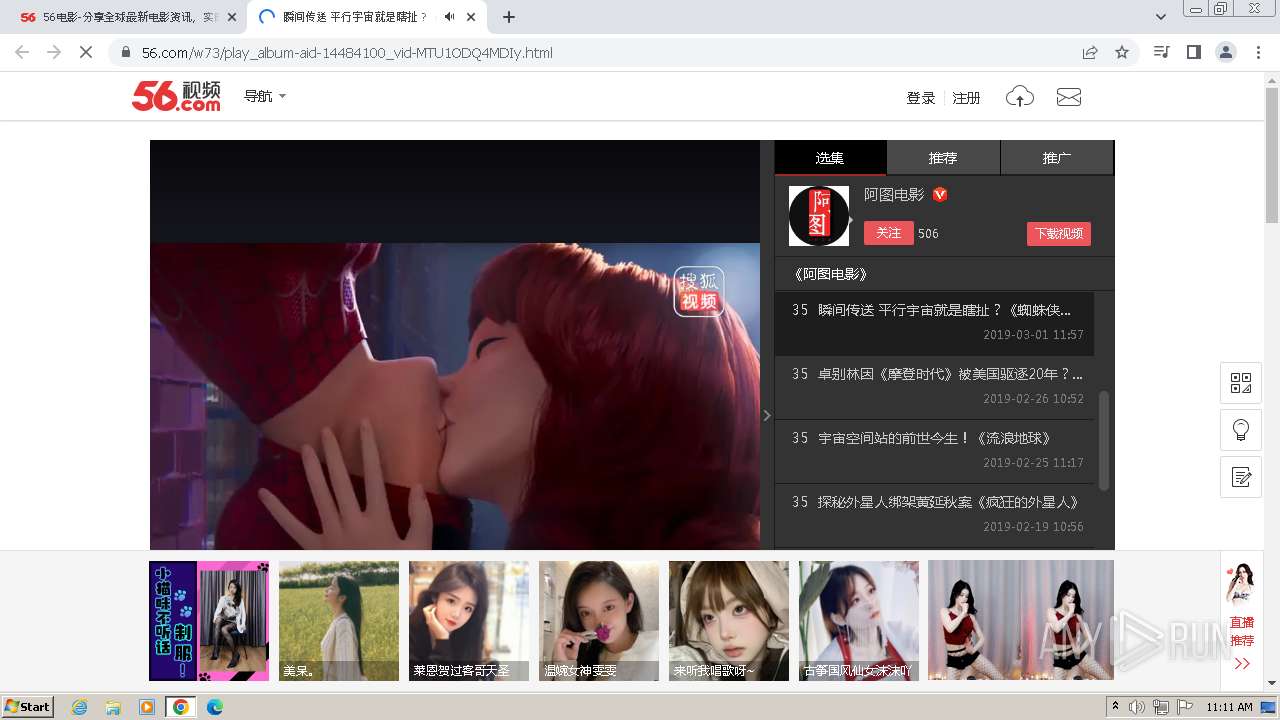Open the red-outfit dancer thumbnail
The height and width of the screenshot is (720, 1280).
[x=1021, y=621]
